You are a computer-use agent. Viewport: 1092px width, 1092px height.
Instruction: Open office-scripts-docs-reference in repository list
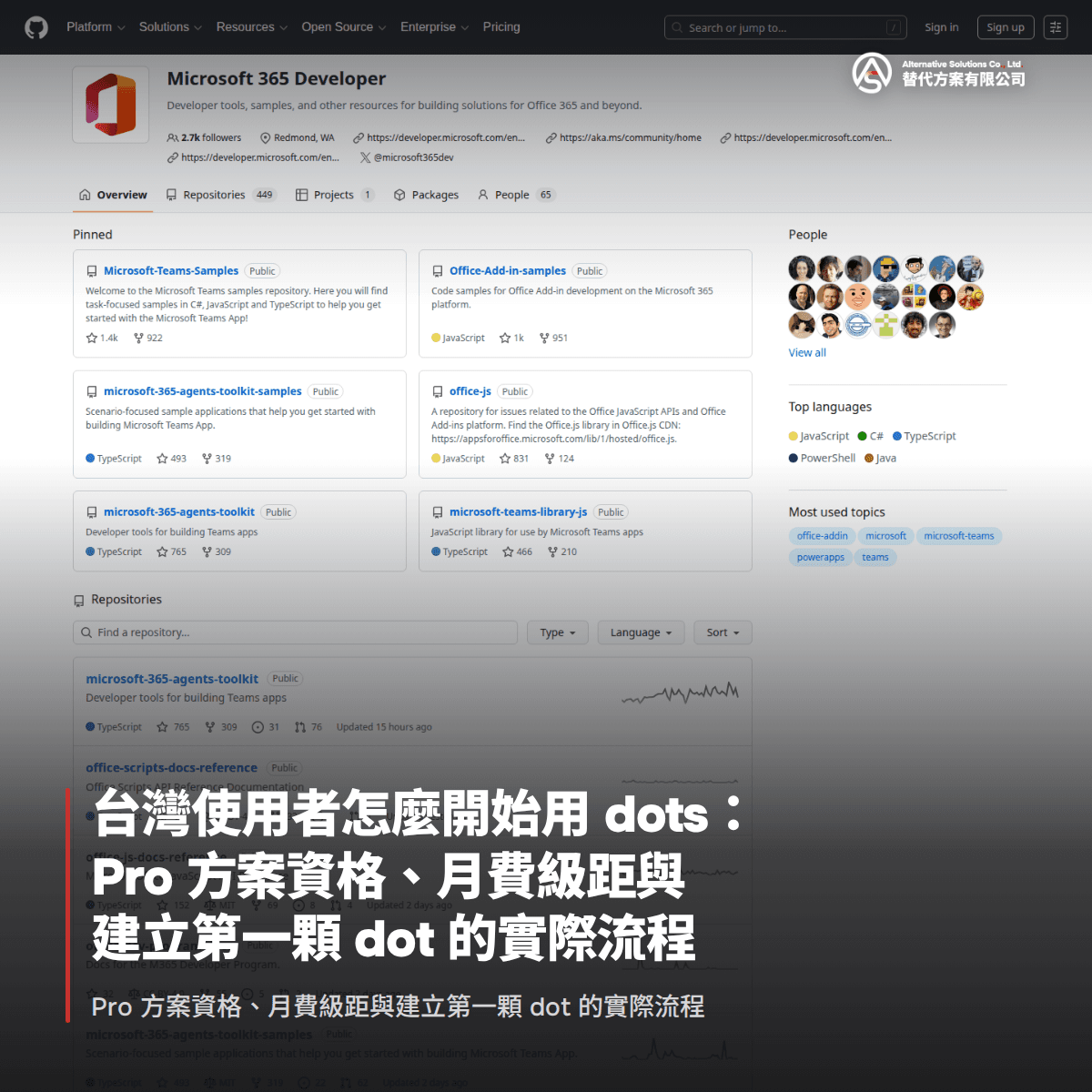click(171, 768)
